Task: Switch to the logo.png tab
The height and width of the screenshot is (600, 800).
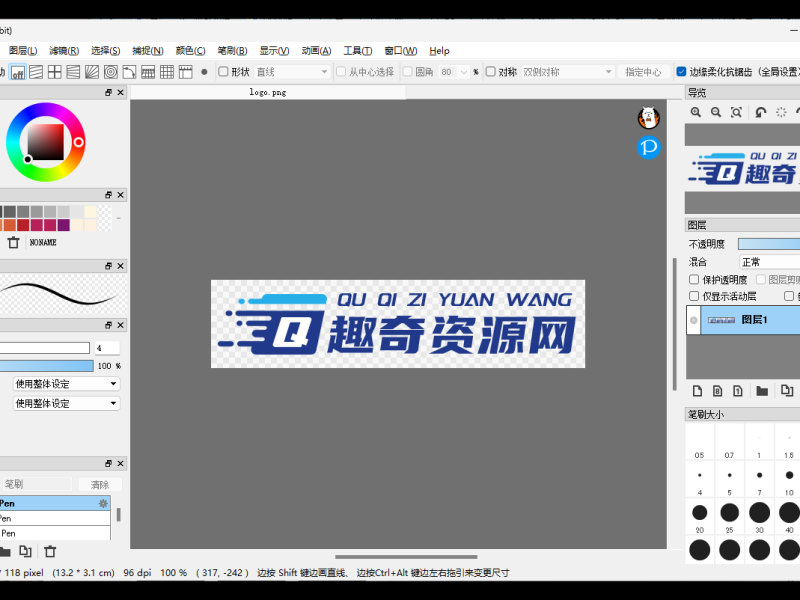Action: tap(268, 92)
